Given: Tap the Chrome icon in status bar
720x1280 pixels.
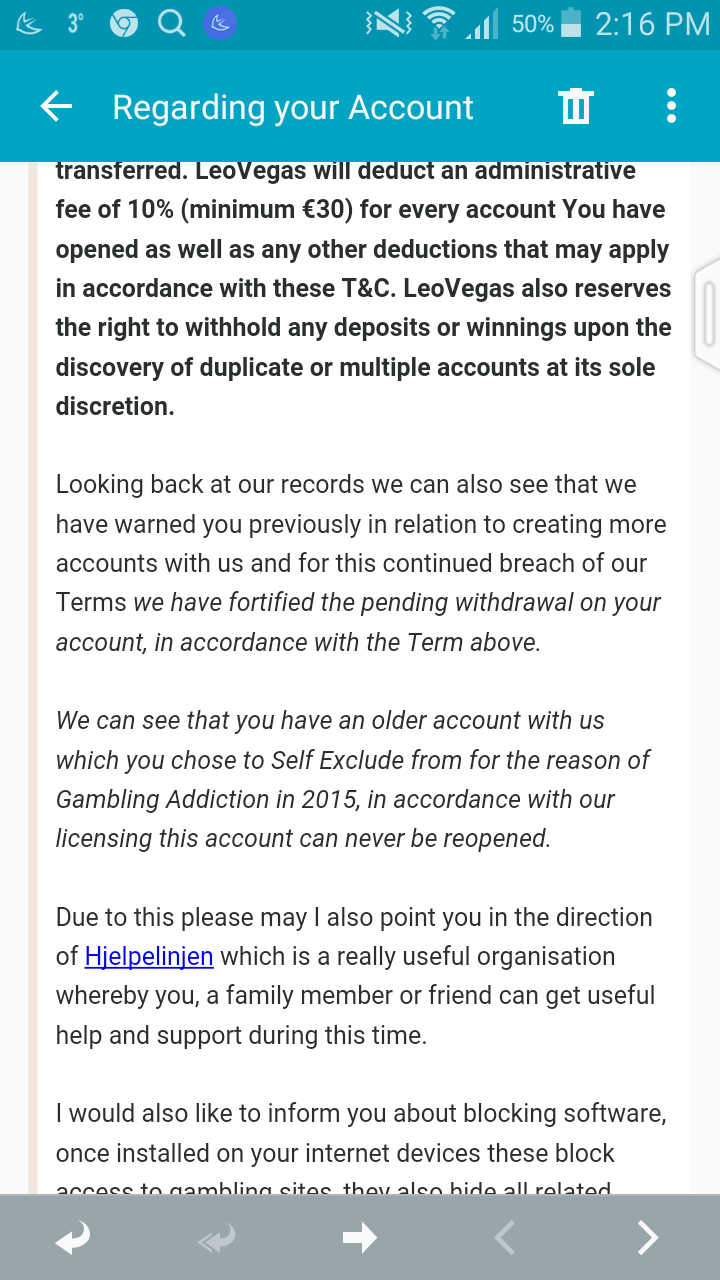Looking at the screenshot, I should pyautogui.click(x=124, y=24).
